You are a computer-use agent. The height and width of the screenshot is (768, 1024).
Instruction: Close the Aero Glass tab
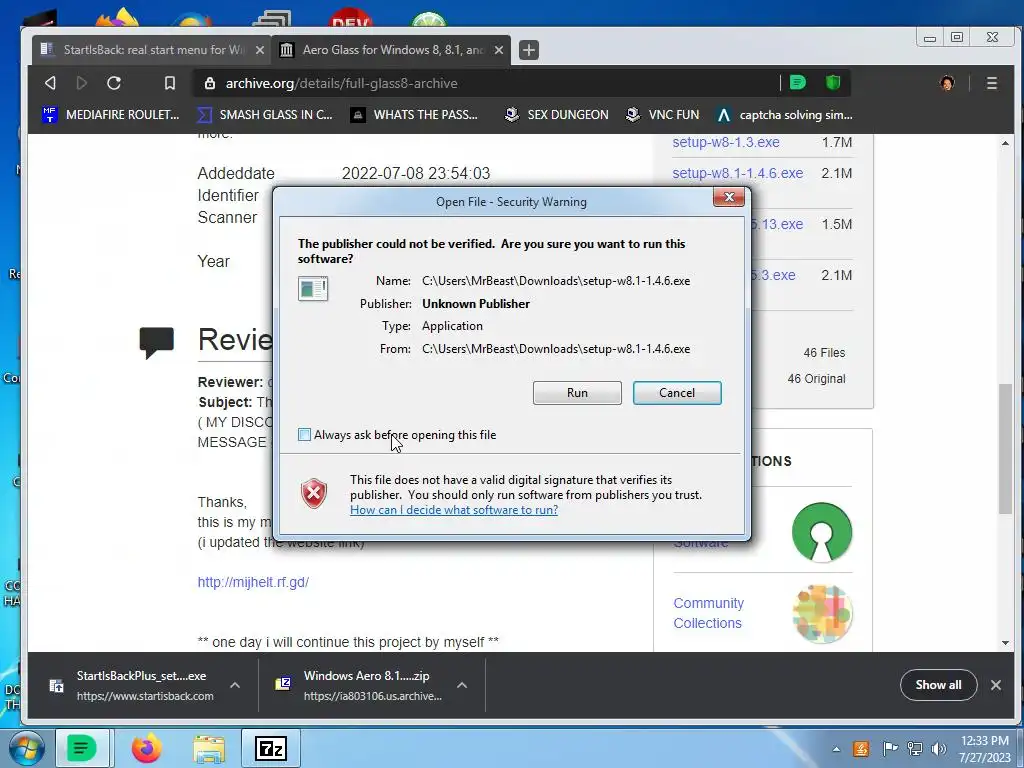[499, 50]
